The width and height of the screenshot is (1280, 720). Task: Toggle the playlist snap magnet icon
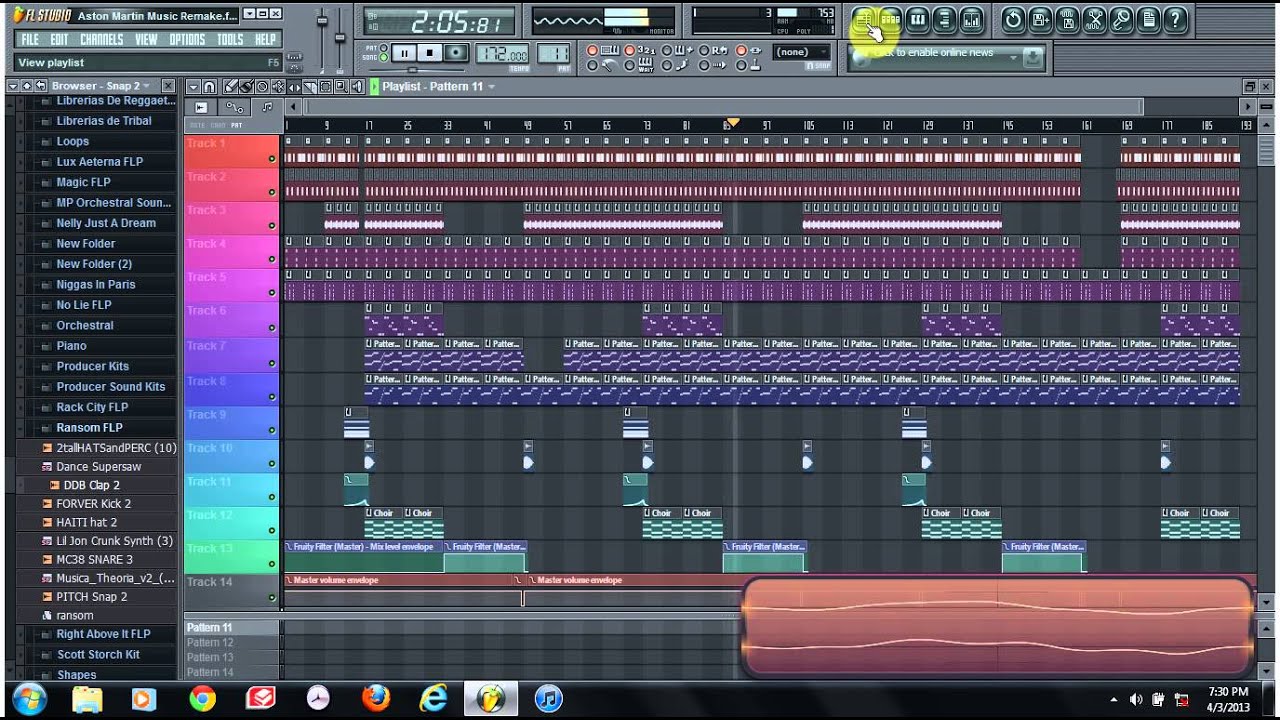point(209,86)
